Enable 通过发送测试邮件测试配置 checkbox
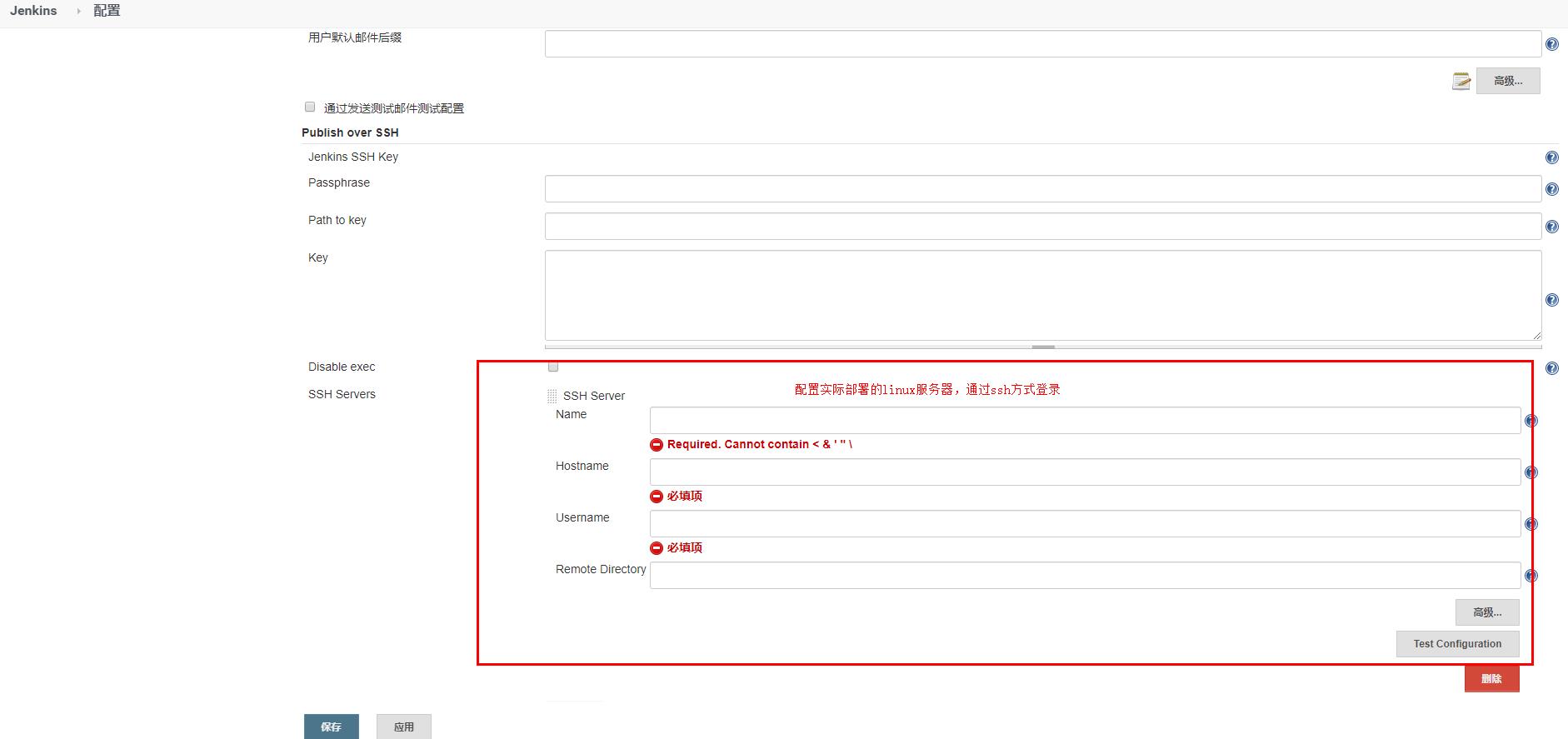Viewport: 1568px width, 739px height. pos(310,107)
